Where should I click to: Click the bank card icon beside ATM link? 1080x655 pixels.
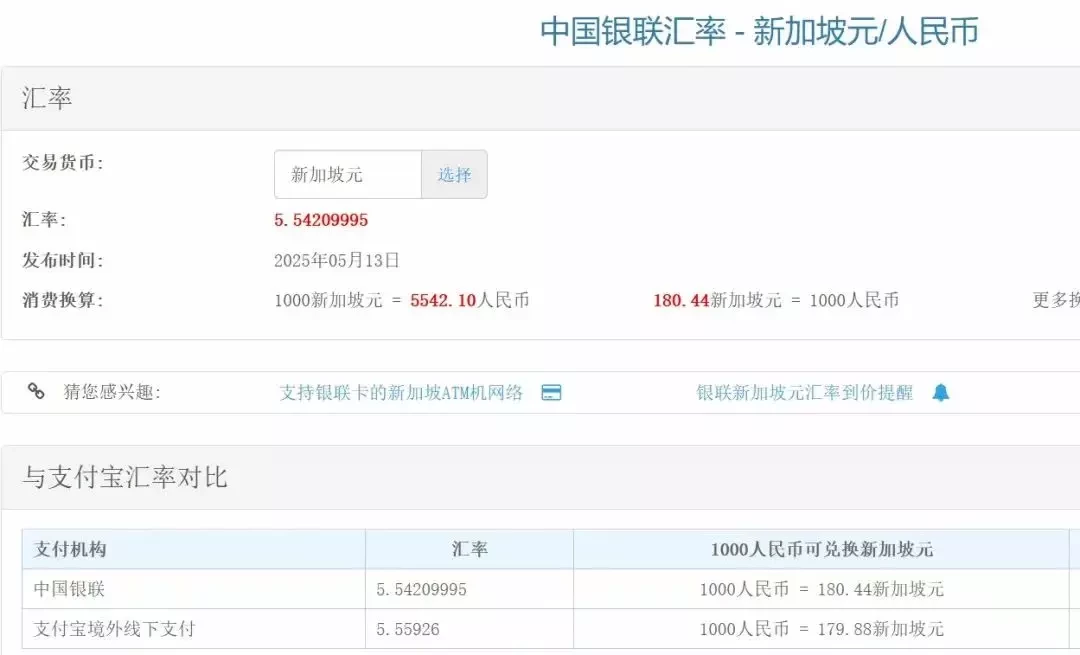pyautogui.click(x=551, y=393)
